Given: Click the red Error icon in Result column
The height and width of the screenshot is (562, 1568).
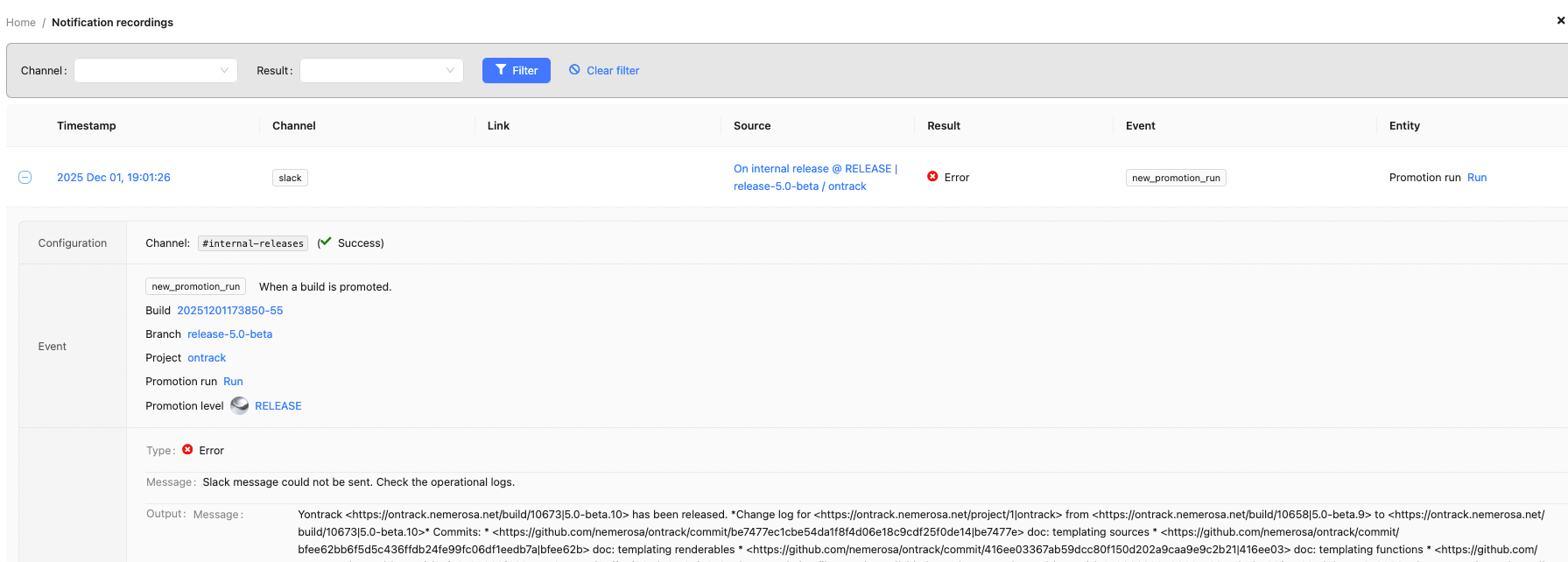Looking at the screenshot, I should click(x=932, y=176).
